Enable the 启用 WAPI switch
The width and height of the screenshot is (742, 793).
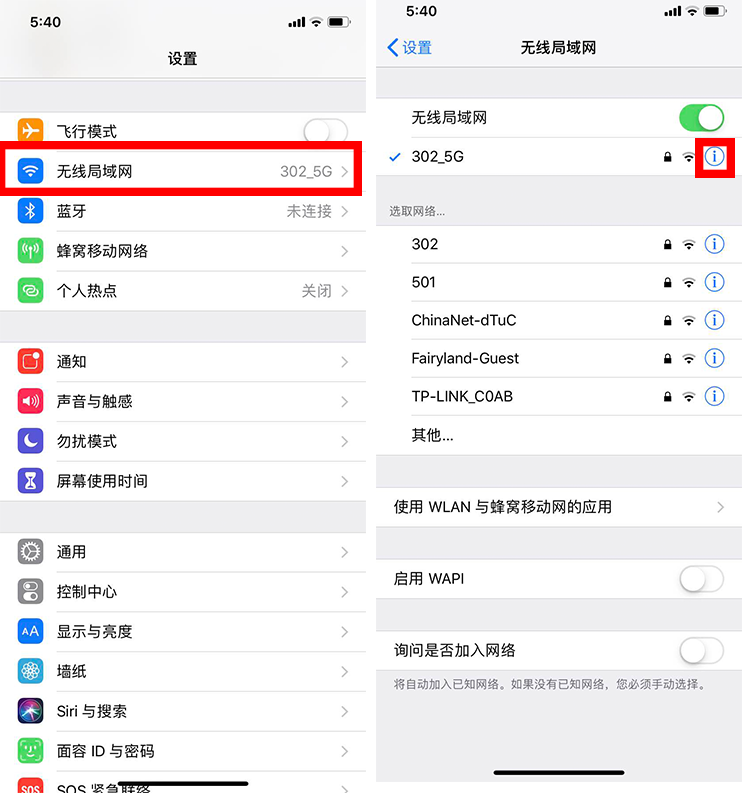coord(701,579)
